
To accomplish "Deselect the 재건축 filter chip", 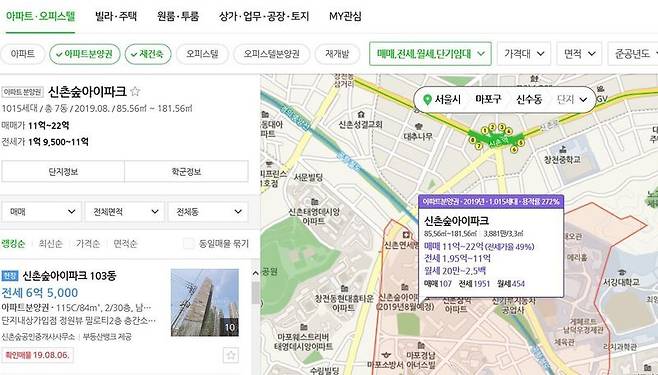I will pyautogui.click(x=148, y=54).
